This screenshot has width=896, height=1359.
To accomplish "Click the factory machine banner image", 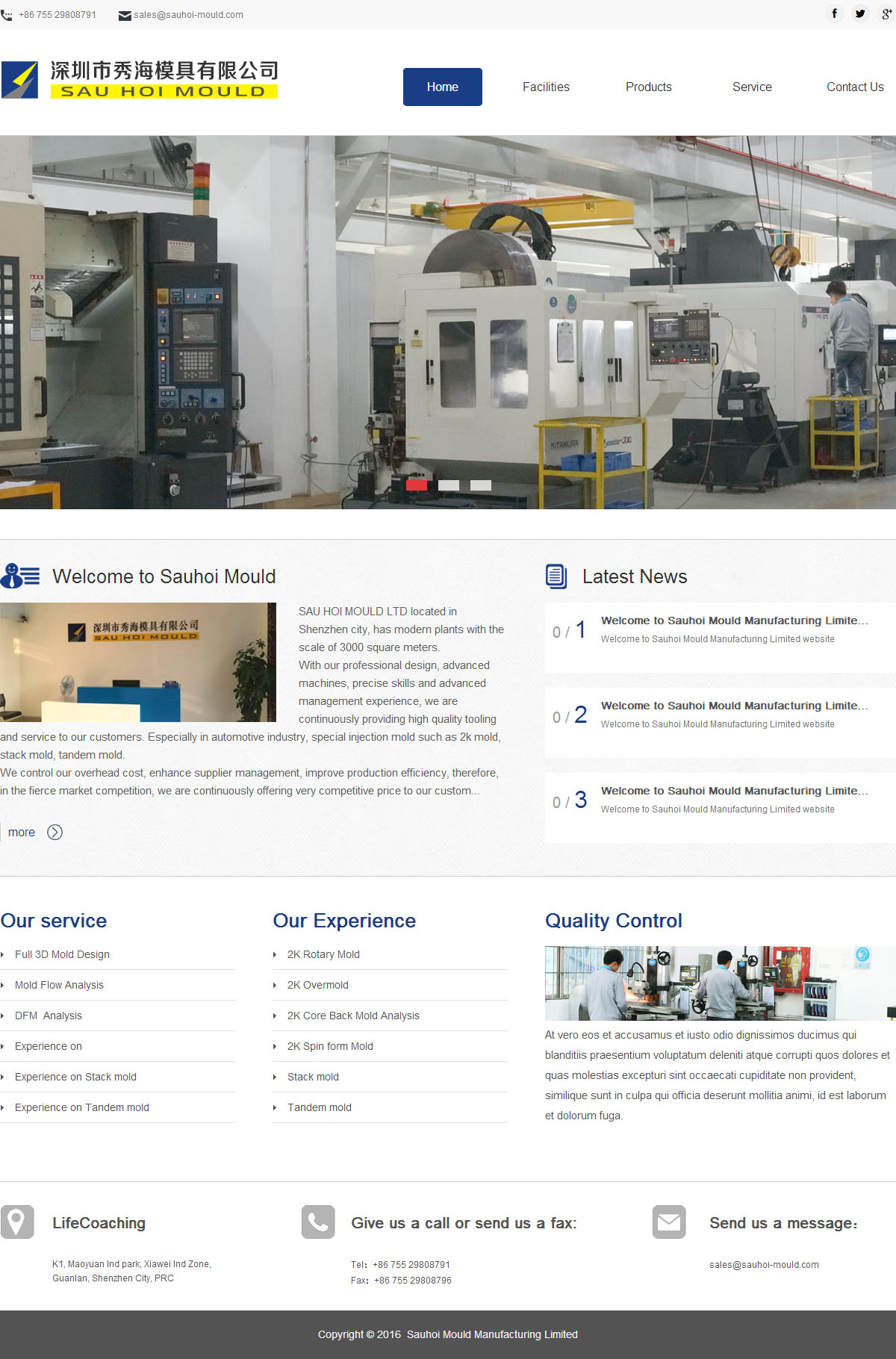I will coord(448,322).
